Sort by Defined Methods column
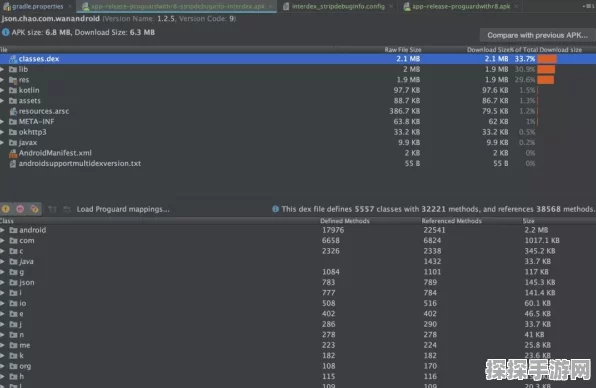This screenshot has width=596, height=388. (x=345, y=221)
